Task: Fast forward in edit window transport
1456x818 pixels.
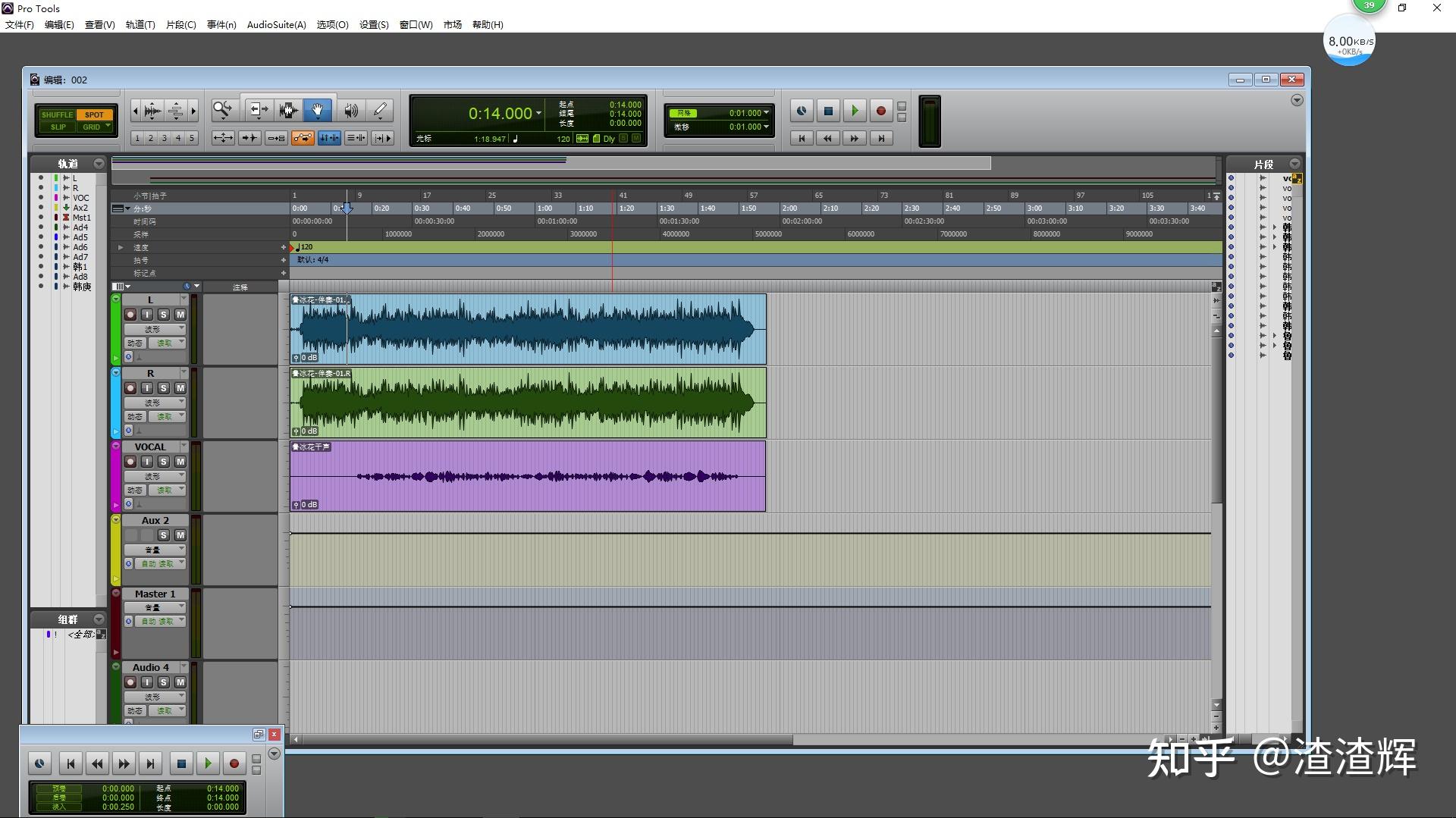Action: (855, 138)
